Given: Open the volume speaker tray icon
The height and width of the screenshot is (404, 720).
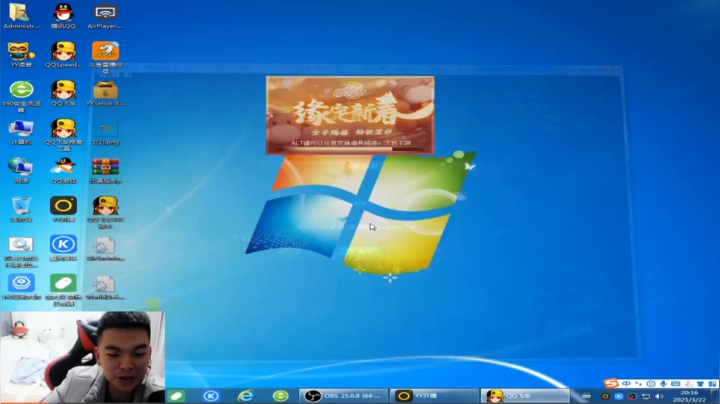Looking at the screenshot, I should (659, 396).
